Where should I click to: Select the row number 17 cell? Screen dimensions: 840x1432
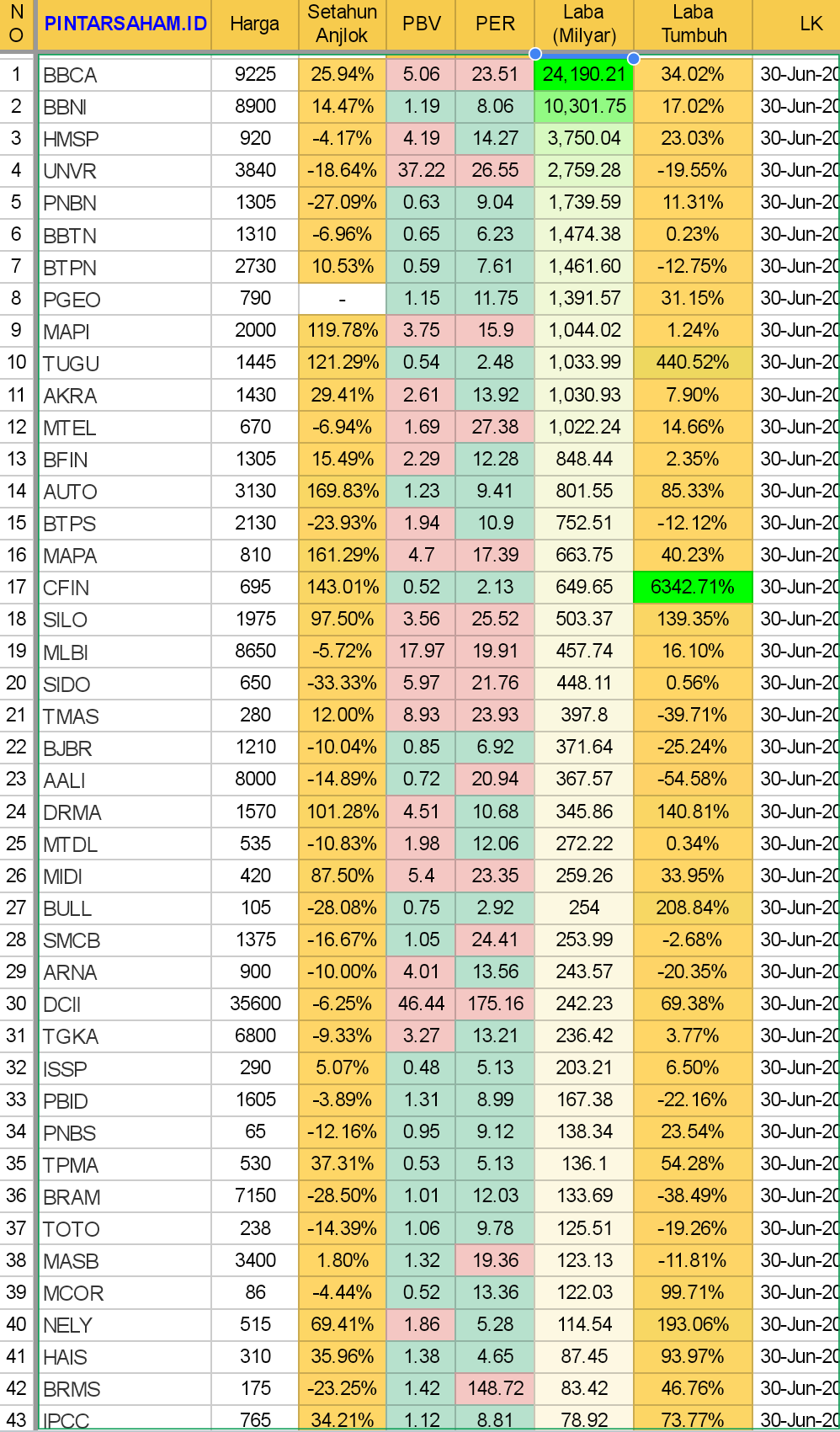[17, 587]
